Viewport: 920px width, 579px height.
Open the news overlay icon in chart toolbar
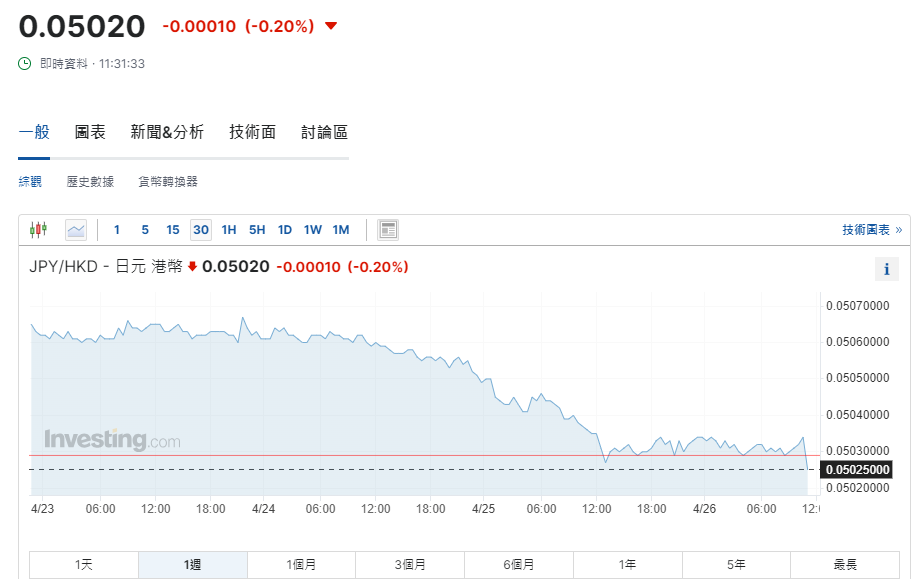tap(388, 230)
